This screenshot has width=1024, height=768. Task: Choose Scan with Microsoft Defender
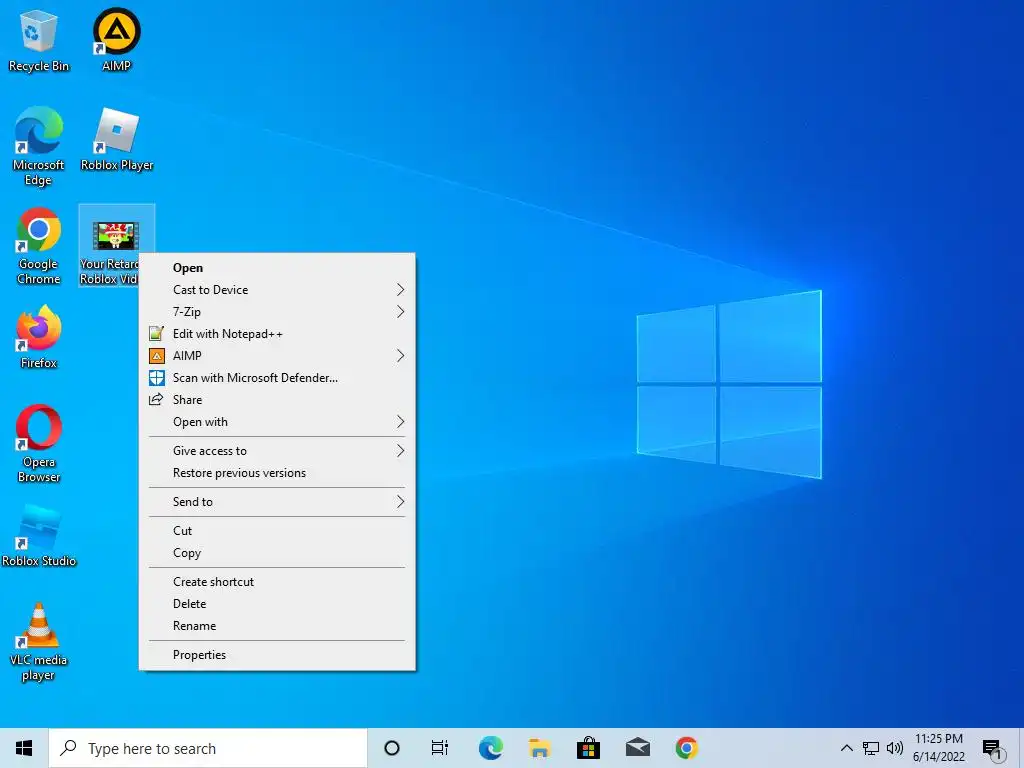[277, 378]
